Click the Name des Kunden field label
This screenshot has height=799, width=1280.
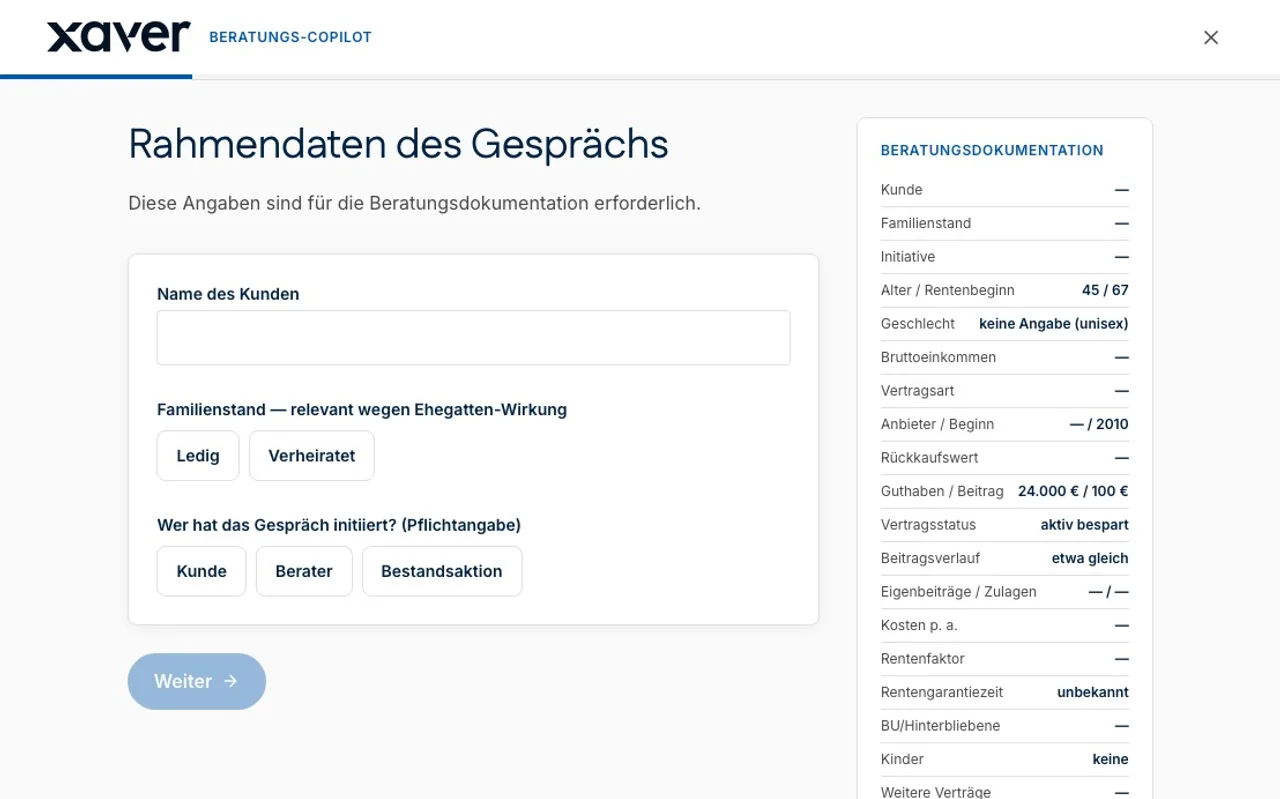(228, 294)
